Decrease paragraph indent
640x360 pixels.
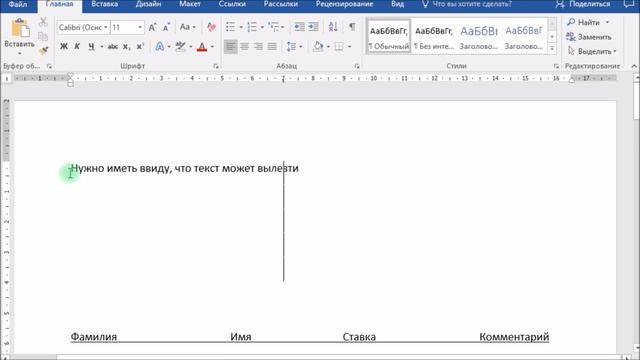(x=299, y=27)
